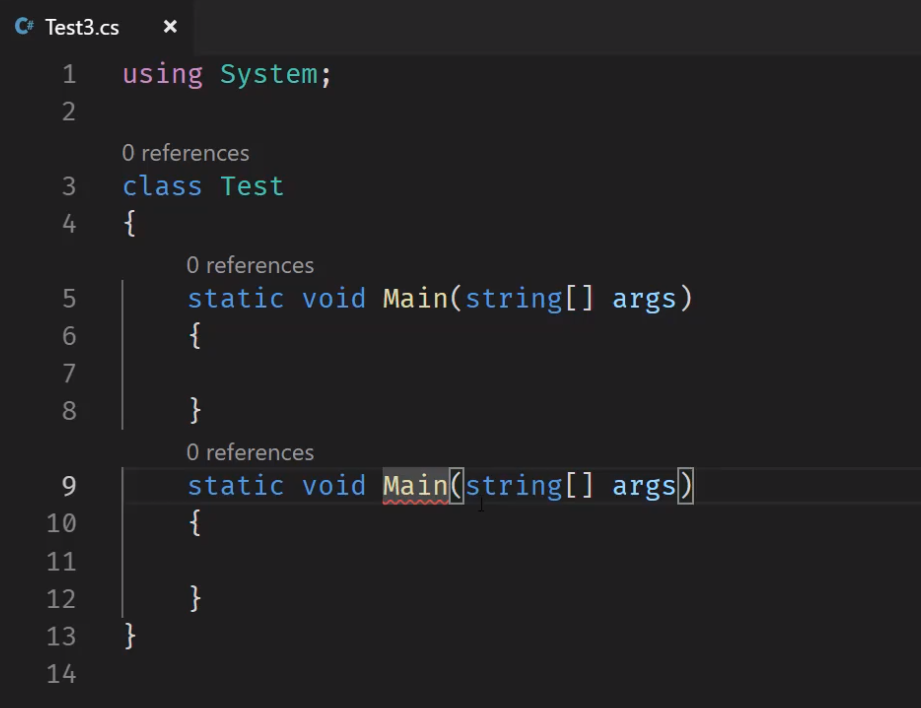The width and height of the screenshot is (921, 708).
Task: Open "0 references" above the first Main method
Action: [x=250, y=265]
